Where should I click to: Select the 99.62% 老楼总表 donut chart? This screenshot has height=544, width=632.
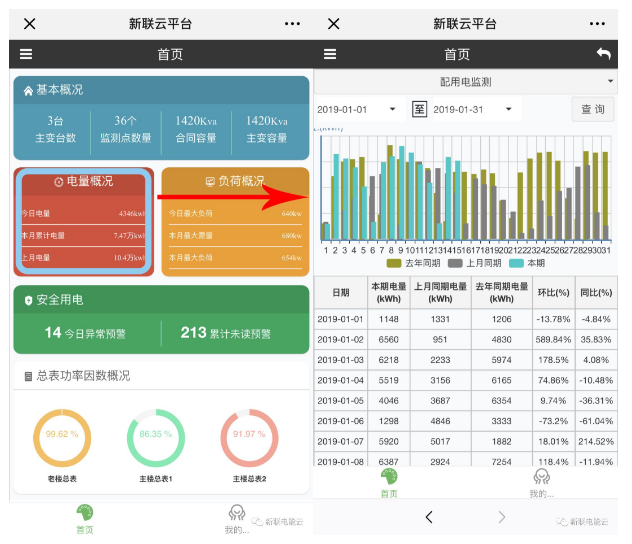[x=62, y=437]
